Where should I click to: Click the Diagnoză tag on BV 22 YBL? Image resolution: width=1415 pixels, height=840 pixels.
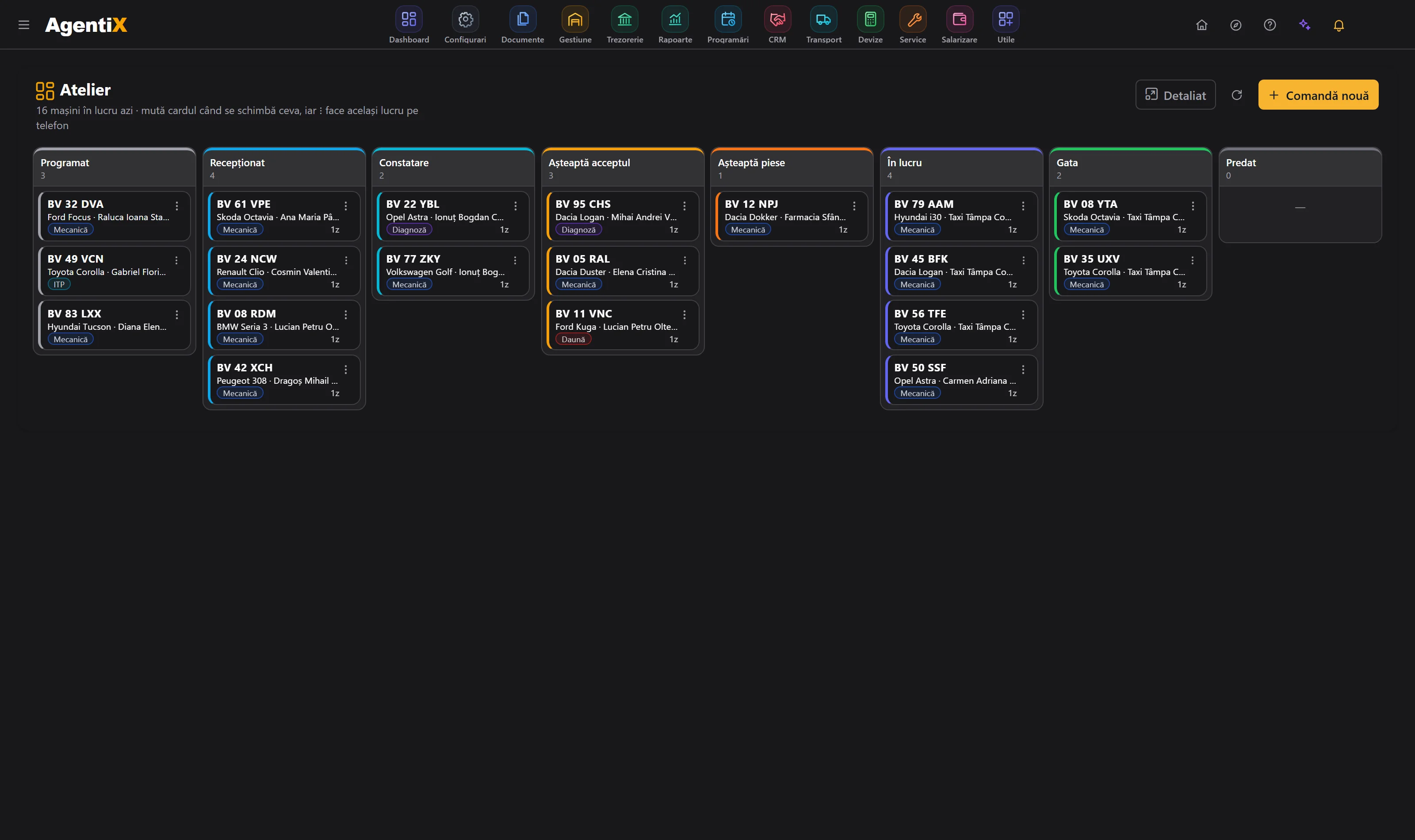[409, 229]
